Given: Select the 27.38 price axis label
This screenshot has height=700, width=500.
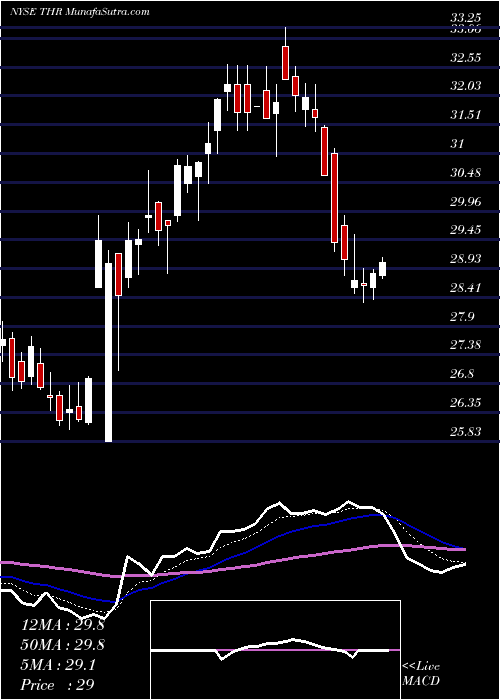Looking at the screenshot, I should tap(466, 345).
